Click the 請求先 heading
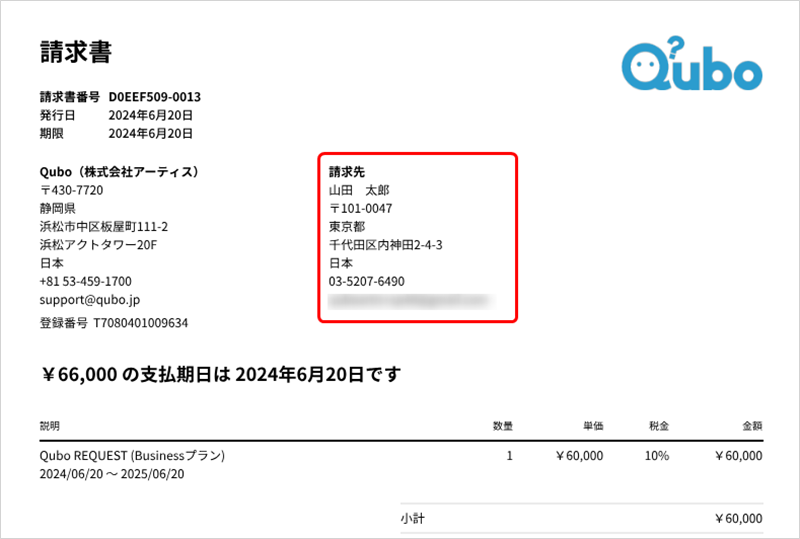The image size is (800, 539). 347,172
